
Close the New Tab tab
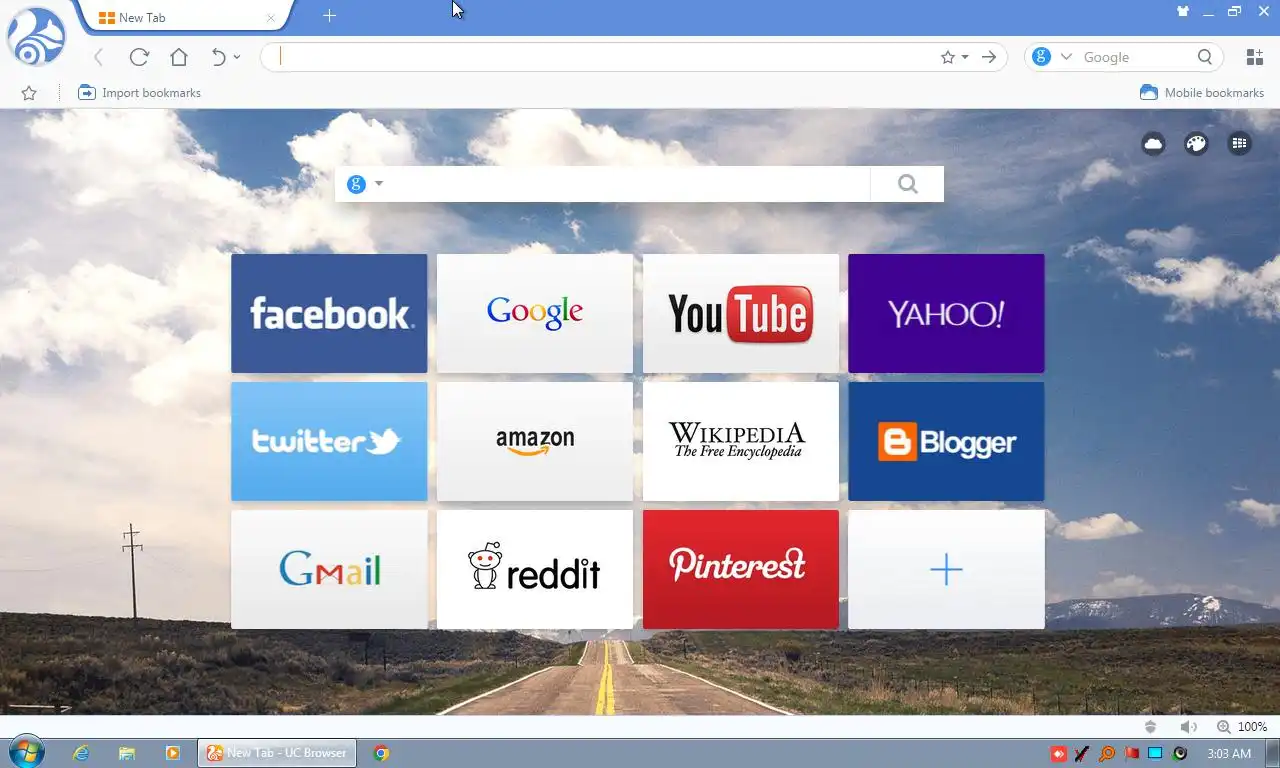pos(270,18)
